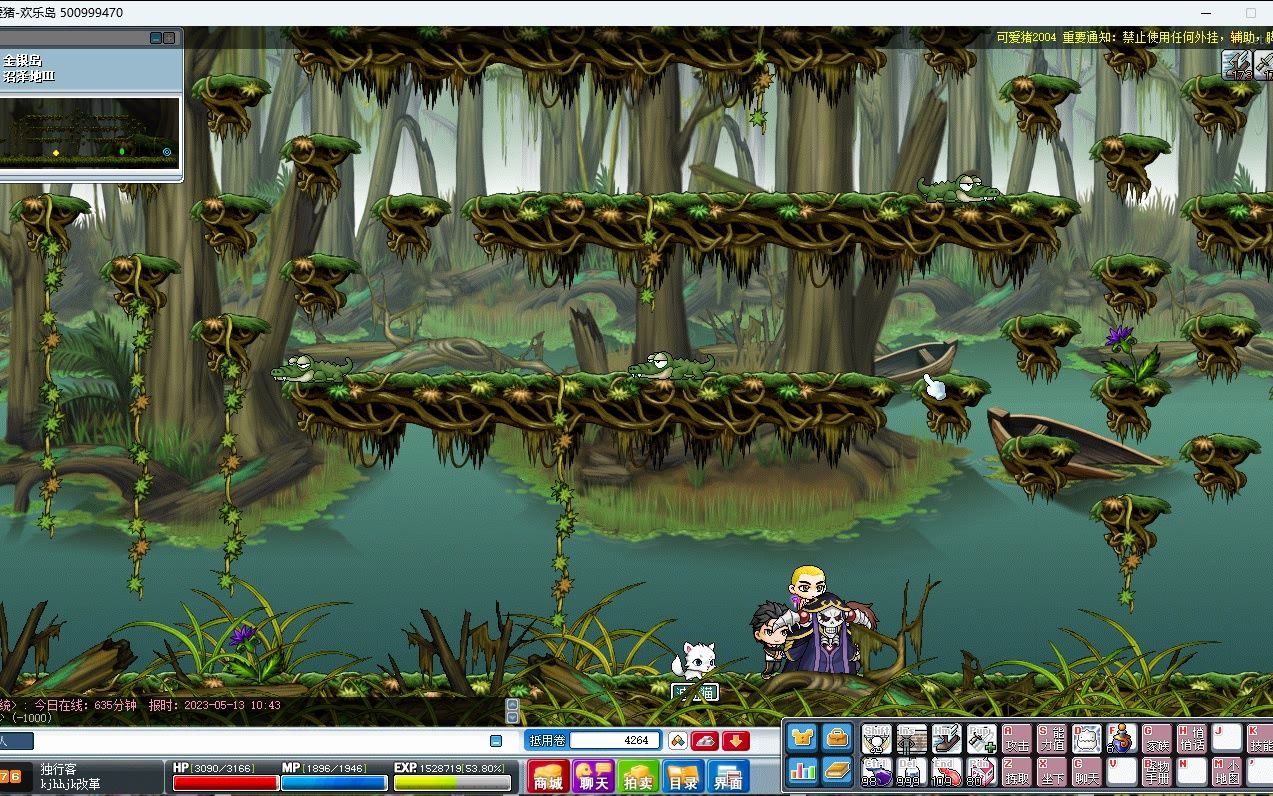This screenshot has width=1273, height=796.
Task: Use the Del quickslot item with 999 count
Action: [912, 771]
